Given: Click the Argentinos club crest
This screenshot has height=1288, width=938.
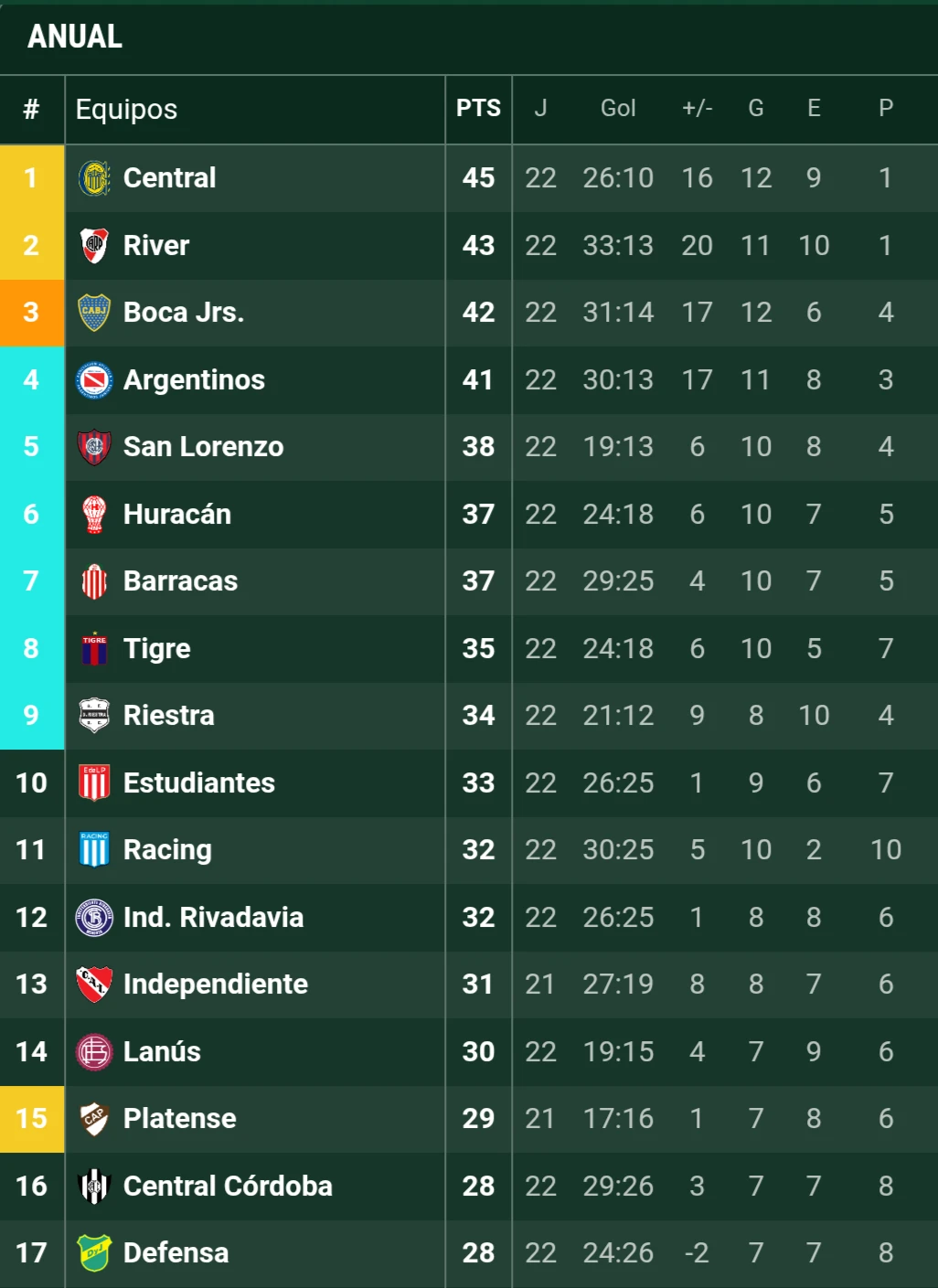Looking at the screenshot, I should pyautogui.click(x=94, y=380).
